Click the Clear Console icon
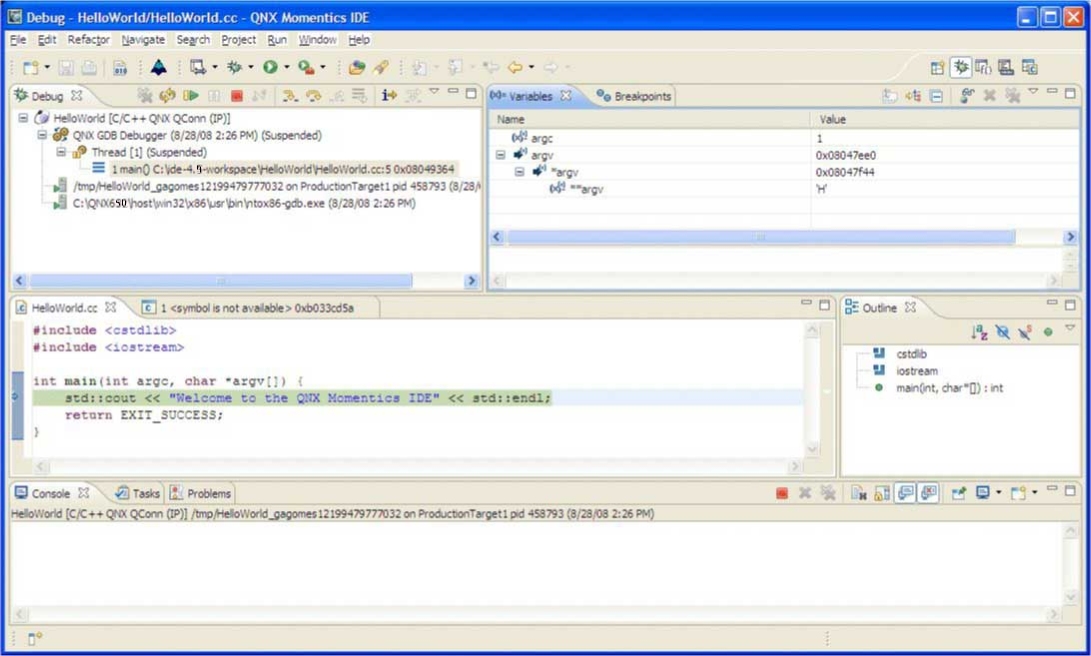The height and width of the screenshot is (656, 1091). (x=857, y=493)
